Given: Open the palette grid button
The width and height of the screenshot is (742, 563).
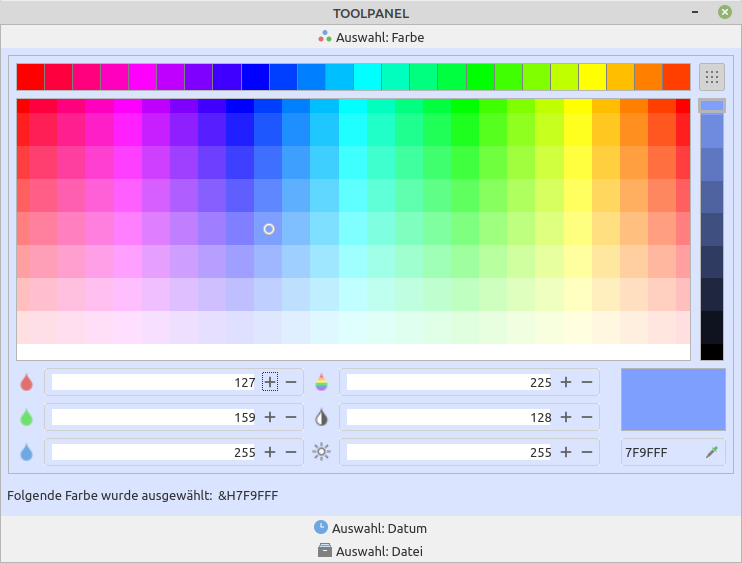Looking at the screenshot, I should click(712, 77).
